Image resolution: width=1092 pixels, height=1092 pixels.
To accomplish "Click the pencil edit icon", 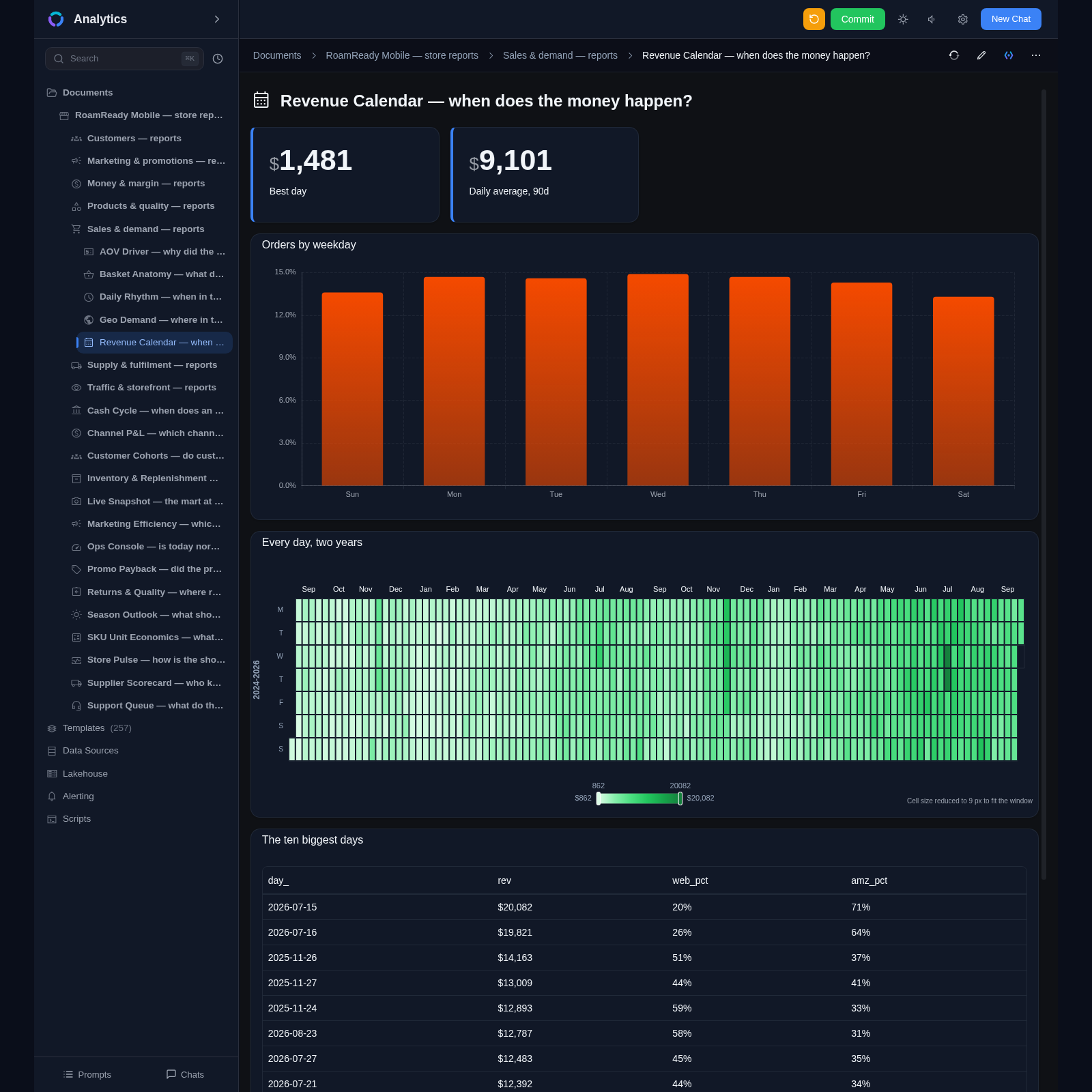I will click(x=981, y=55).
